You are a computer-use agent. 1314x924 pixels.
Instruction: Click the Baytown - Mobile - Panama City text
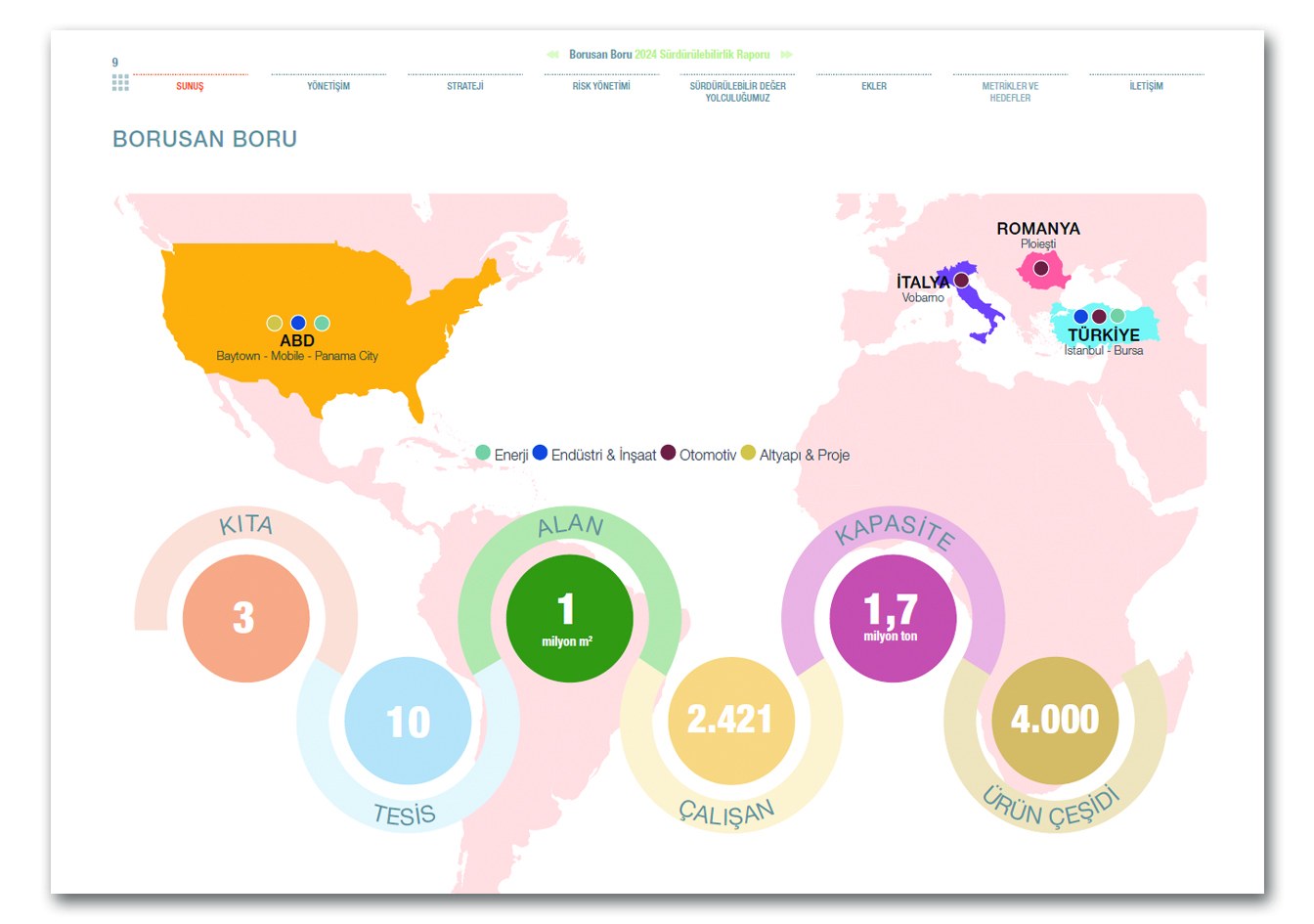coord(297,356)
